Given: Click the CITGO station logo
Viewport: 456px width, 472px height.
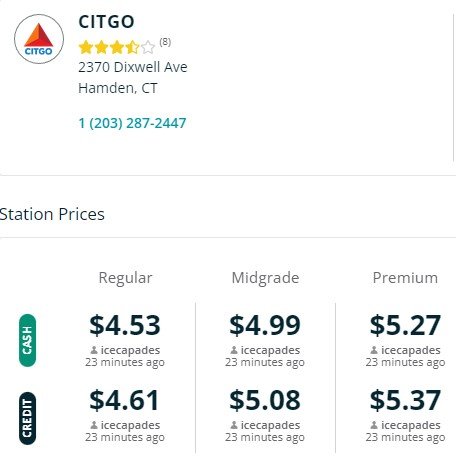Looking at the screenshot, I should coord(39,39).
